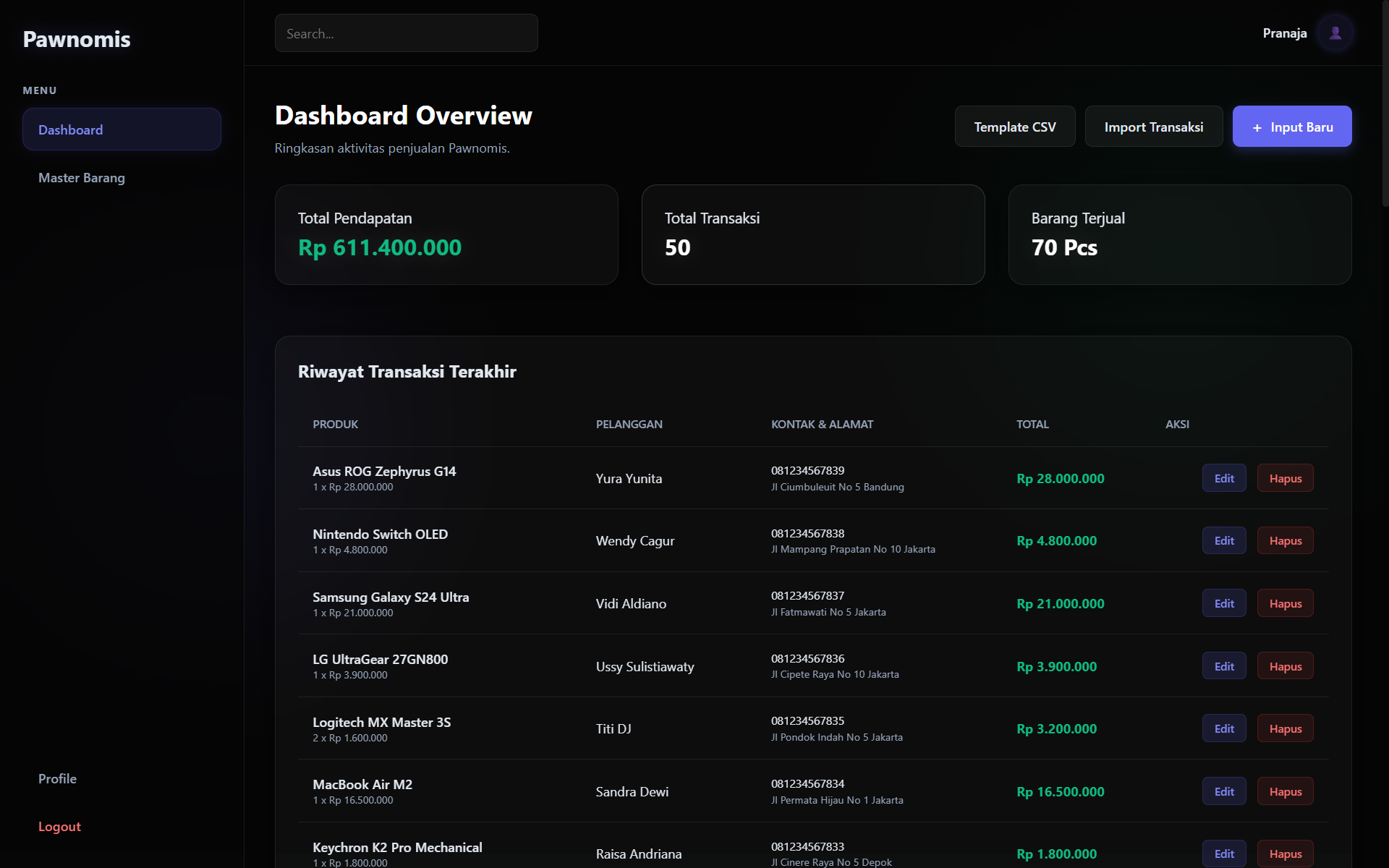The width and height of the screenshot is (1389, 868).
Task: Click the Barang Terjual card
Action: coord(1180,234)
